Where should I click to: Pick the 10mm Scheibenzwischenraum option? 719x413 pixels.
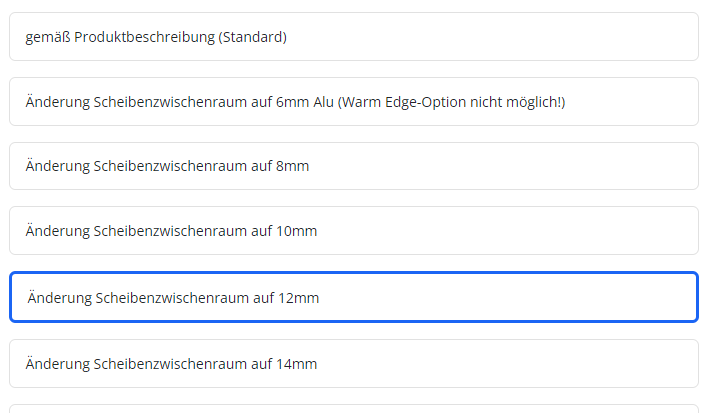point(353,231)
